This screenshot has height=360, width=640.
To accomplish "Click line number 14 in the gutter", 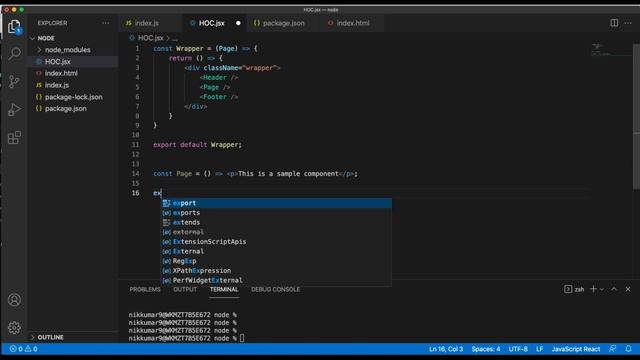I will (x=136, y=174).
